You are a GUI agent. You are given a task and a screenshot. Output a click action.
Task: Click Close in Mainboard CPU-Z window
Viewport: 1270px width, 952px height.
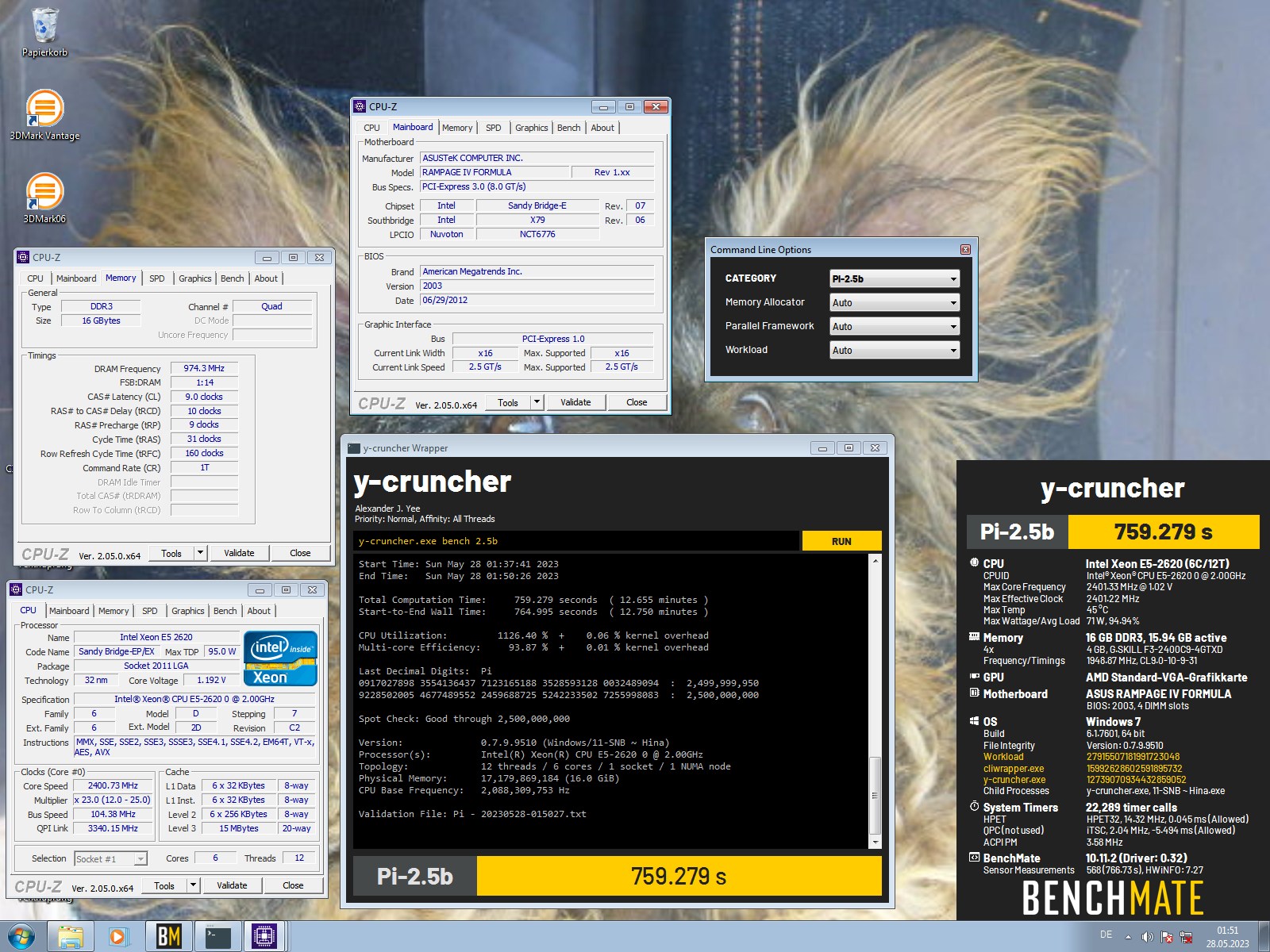click(x=637, y=402)
